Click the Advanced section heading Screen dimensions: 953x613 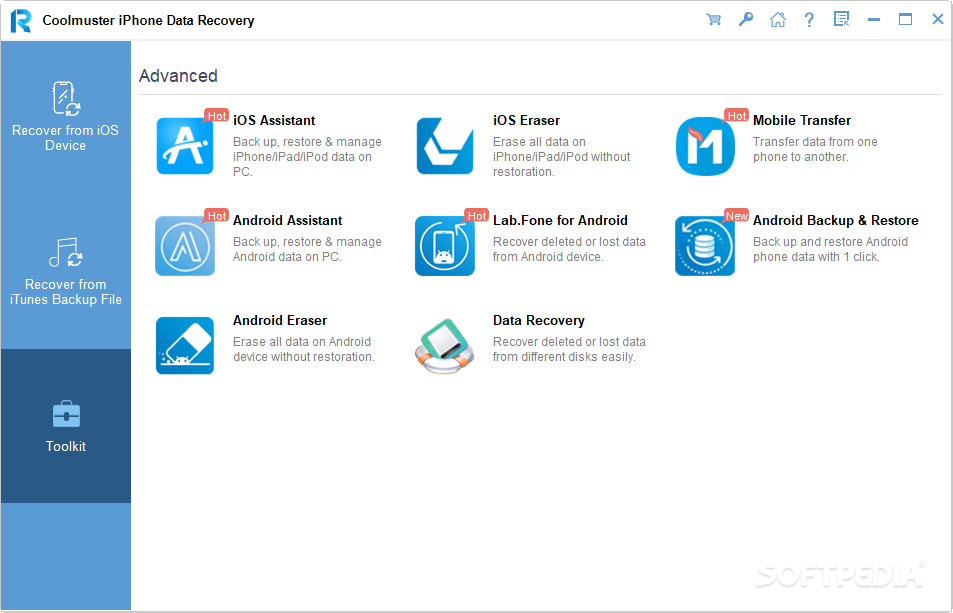pyautogui.click(x=178, y=76)
